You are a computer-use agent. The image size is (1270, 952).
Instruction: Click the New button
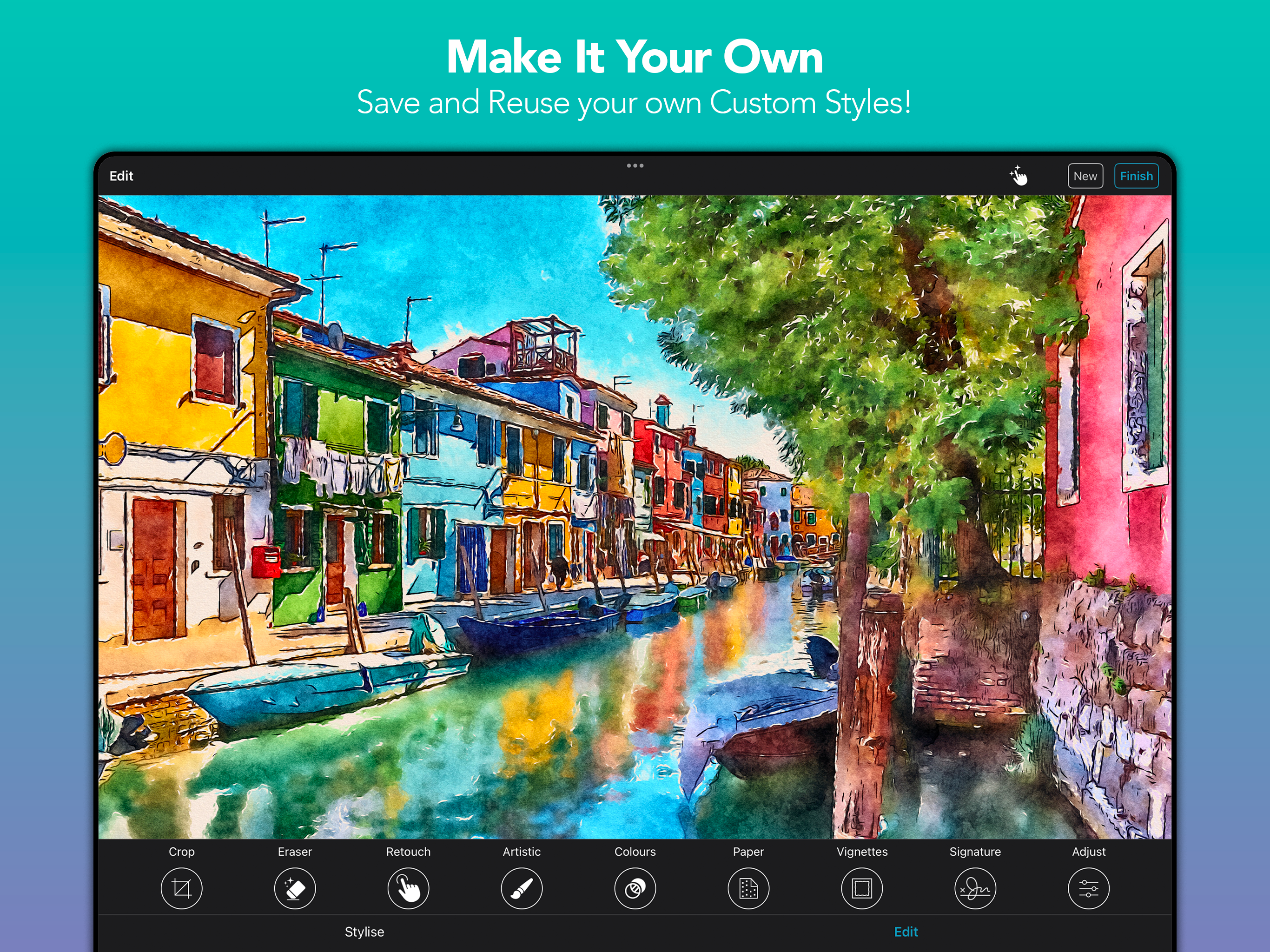(x=1085, y=176)
